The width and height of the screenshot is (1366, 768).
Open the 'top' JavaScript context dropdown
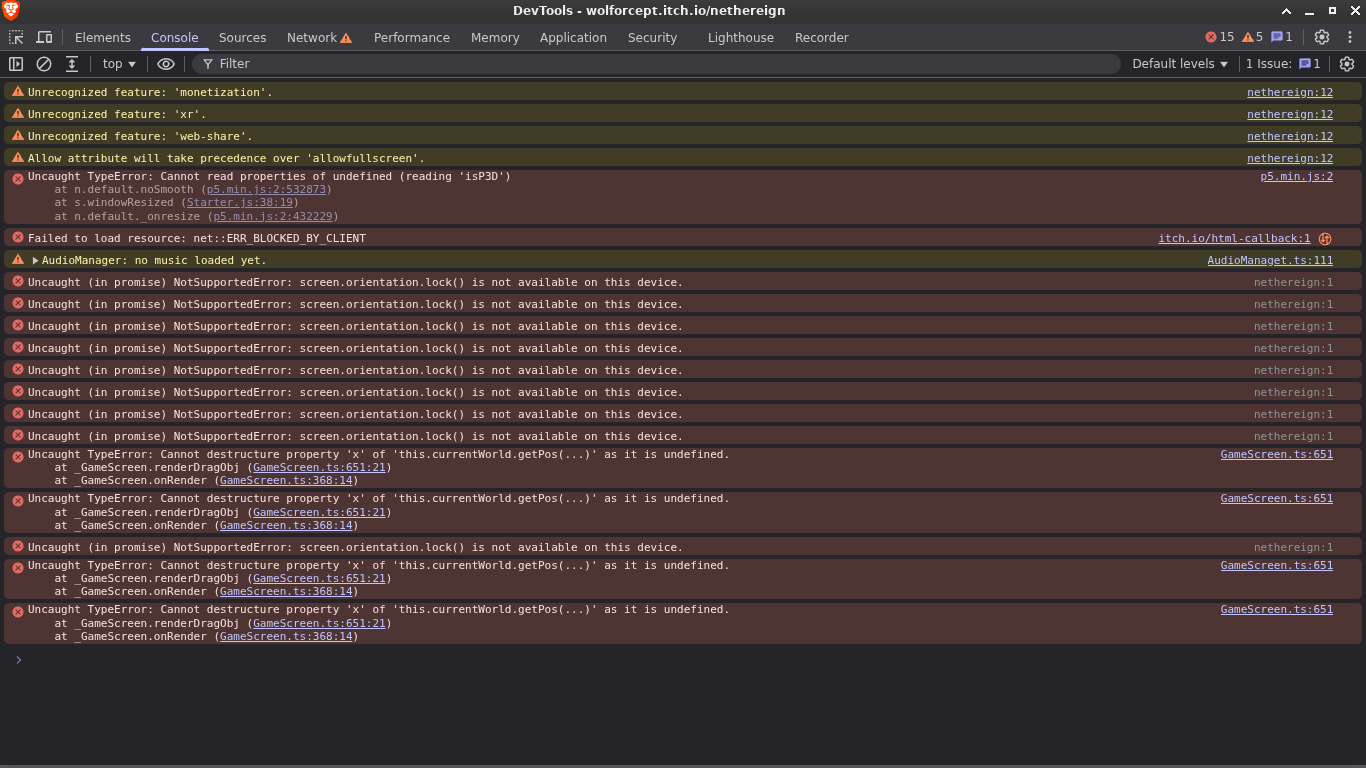(119, 64)
